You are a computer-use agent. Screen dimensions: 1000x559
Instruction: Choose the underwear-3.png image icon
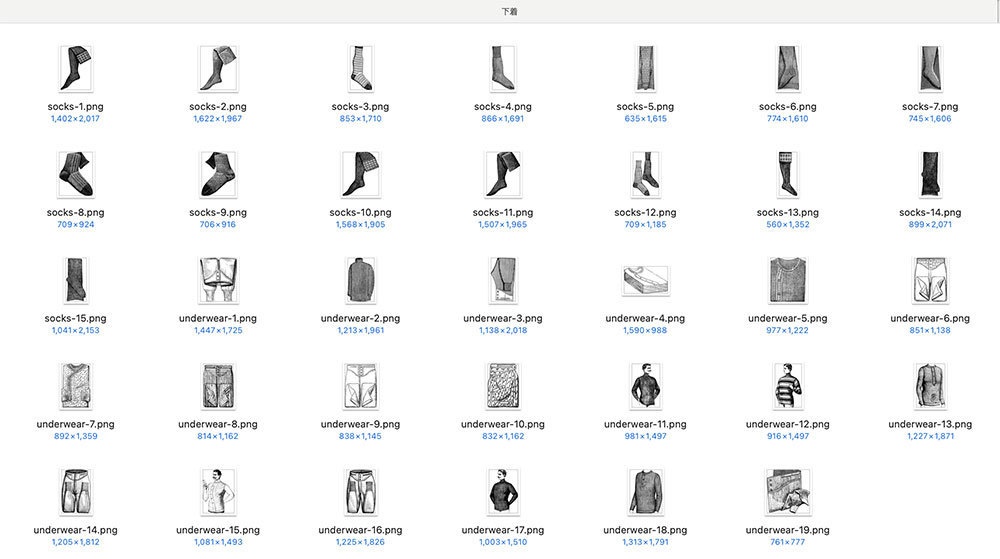503,280
